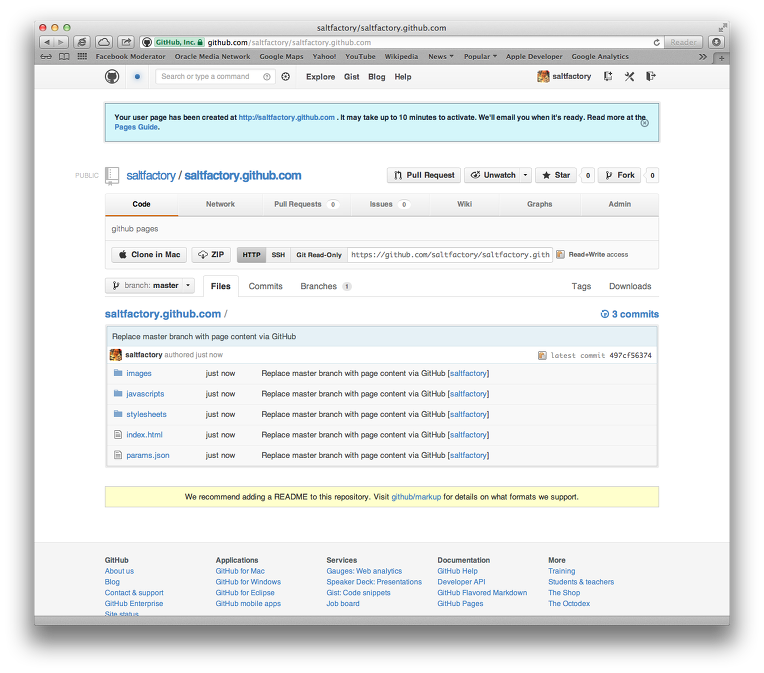Click the search or type a command field
The image size is (764, 673).
pyautogui.click(x=215, y=77)
